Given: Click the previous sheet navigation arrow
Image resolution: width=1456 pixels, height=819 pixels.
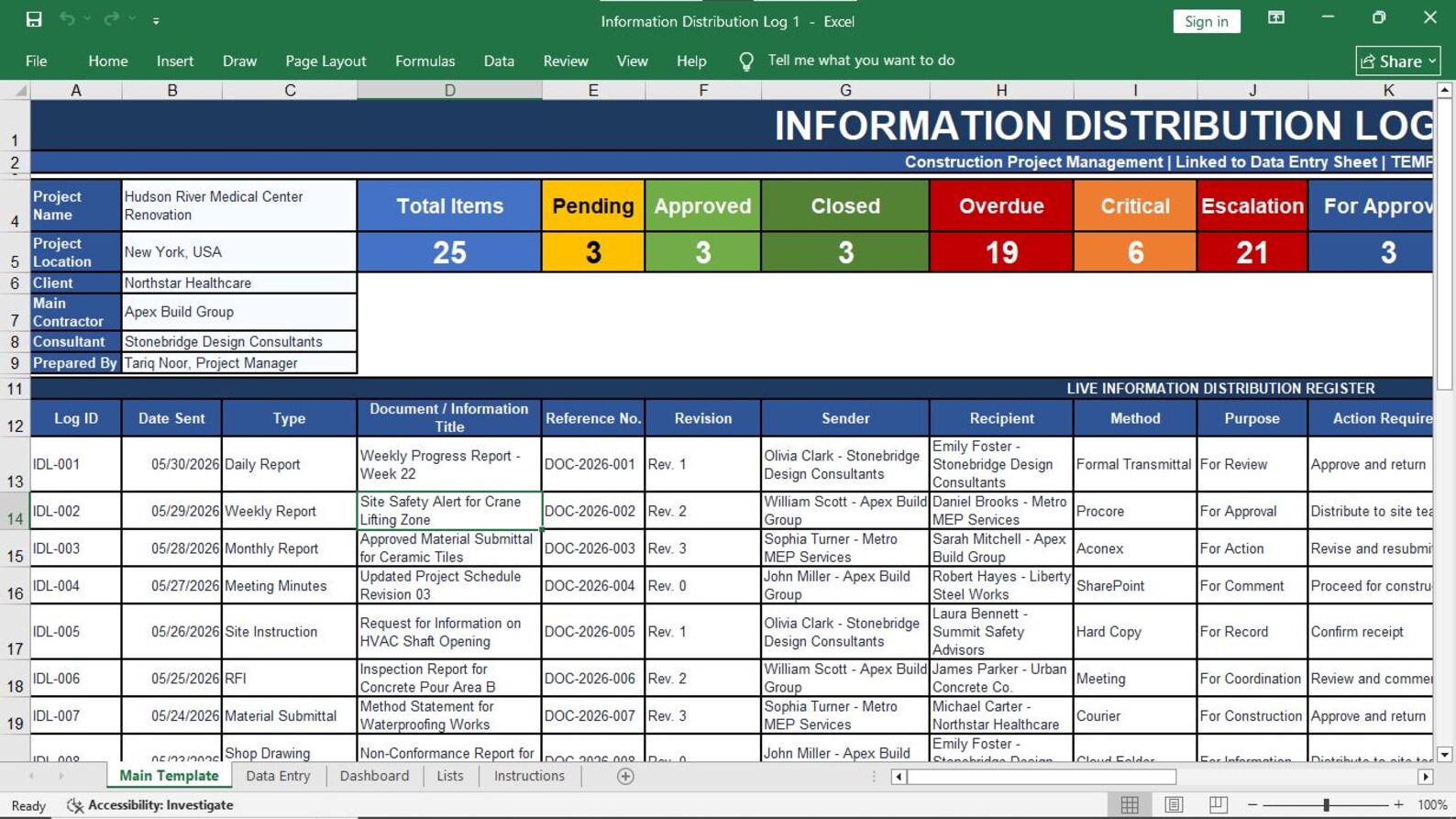Looking at the screenshot, I should 31,777.
